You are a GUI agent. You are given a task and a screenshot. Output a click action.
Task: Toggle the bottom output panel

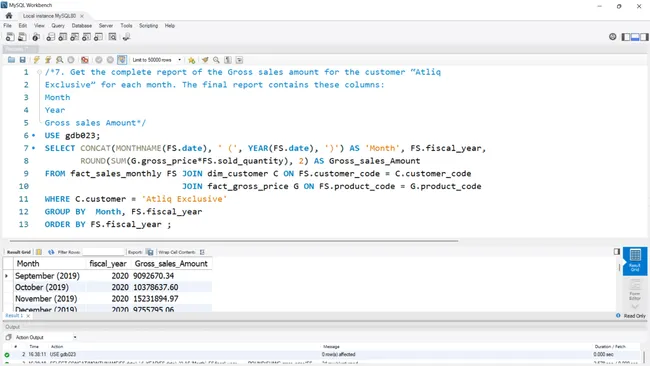coord(635,37)
